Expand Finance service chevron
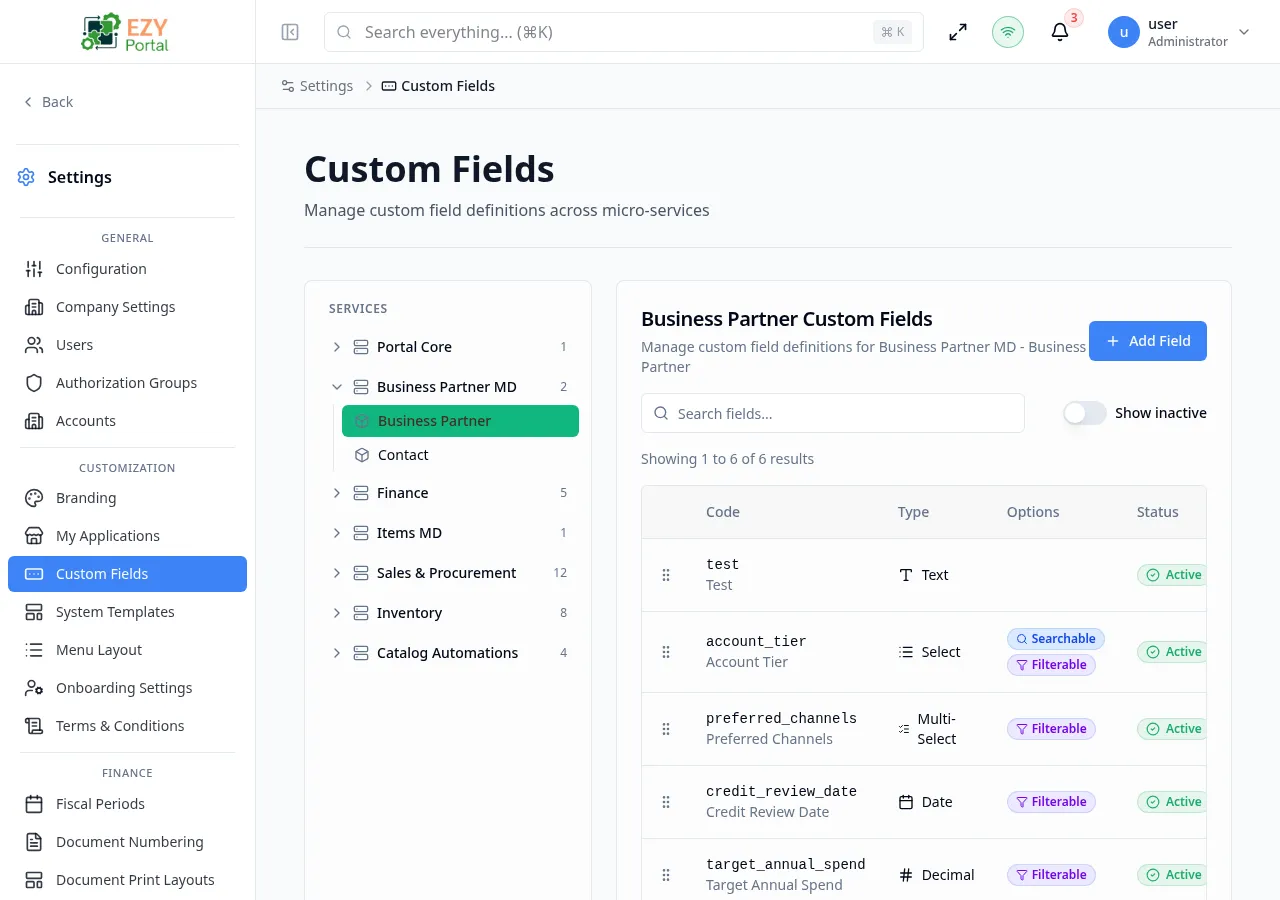The height and width of the screenshot is (900, 1280). pyautogui.click(x=337, y=493)
